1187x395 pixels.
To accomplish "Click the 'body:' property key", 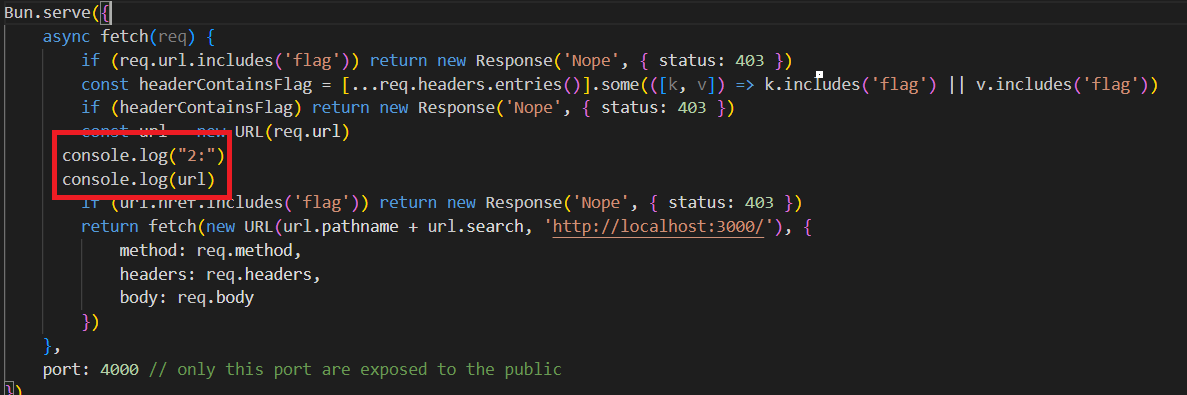I will (144, 297).
